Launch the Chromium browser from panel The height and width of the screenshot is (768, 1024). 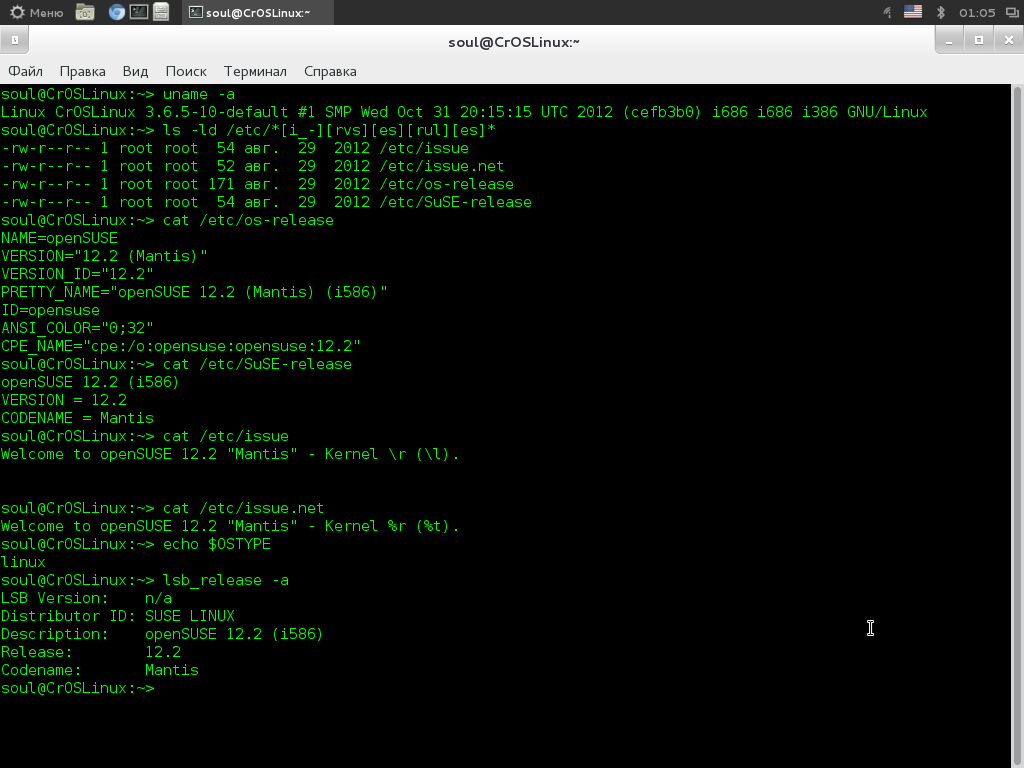click(116, 12)
